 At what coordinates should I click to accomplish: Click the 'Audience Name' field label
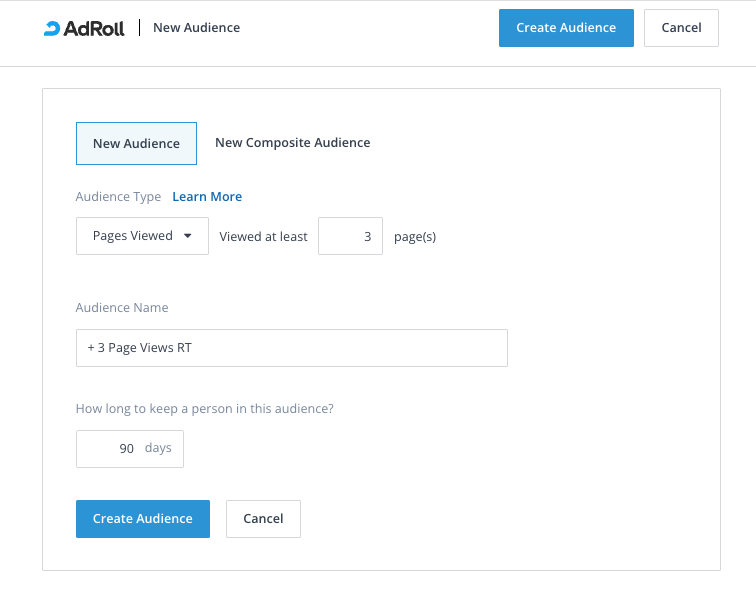click(122, 308)
